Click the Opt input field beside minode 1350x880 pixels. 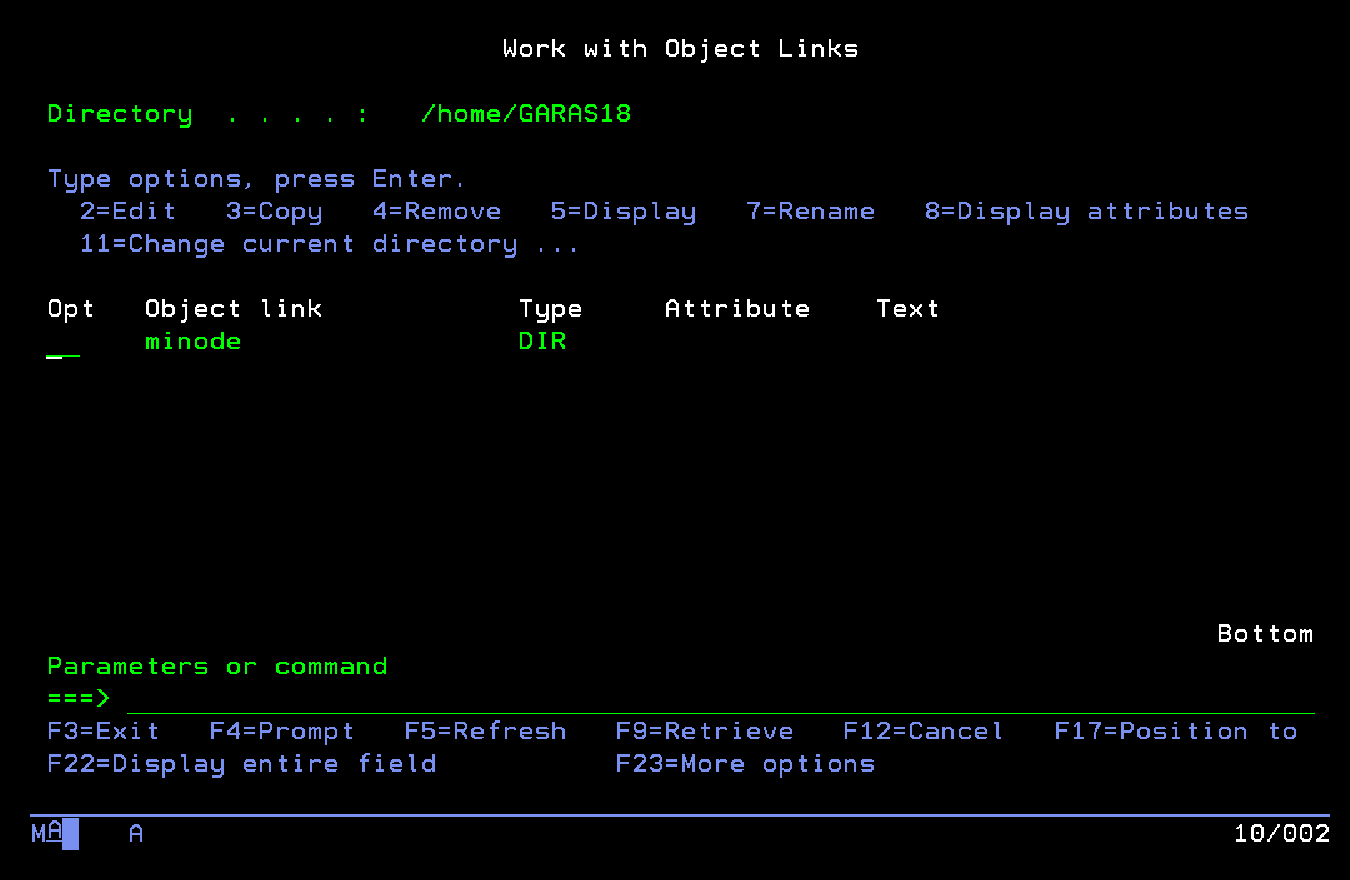pos(63,343)
